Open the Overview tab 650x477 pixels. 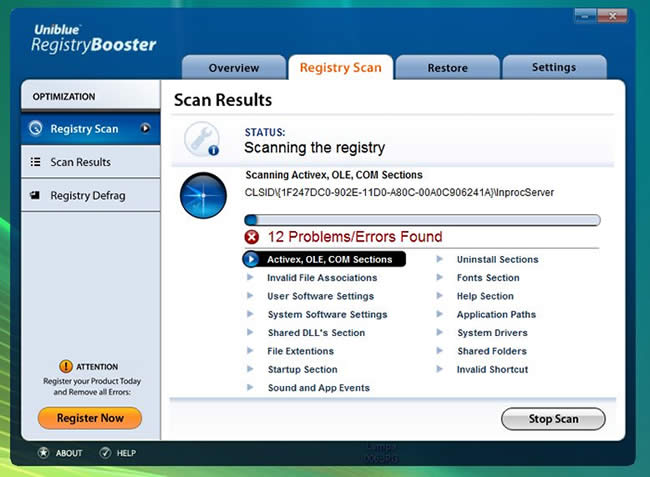[x=234, y=67]
